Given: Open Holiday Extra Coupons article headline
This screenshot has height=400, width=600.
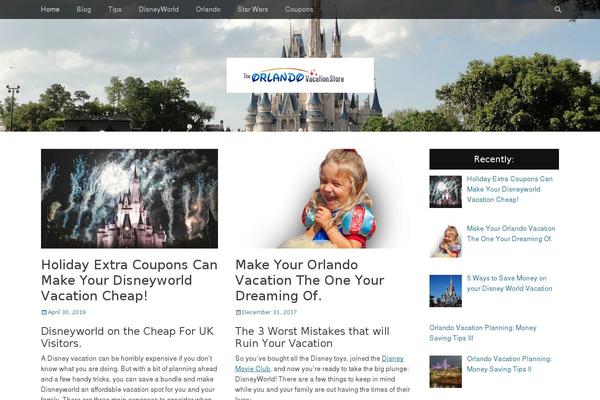Looking at the screenshot, I should 129,280.
